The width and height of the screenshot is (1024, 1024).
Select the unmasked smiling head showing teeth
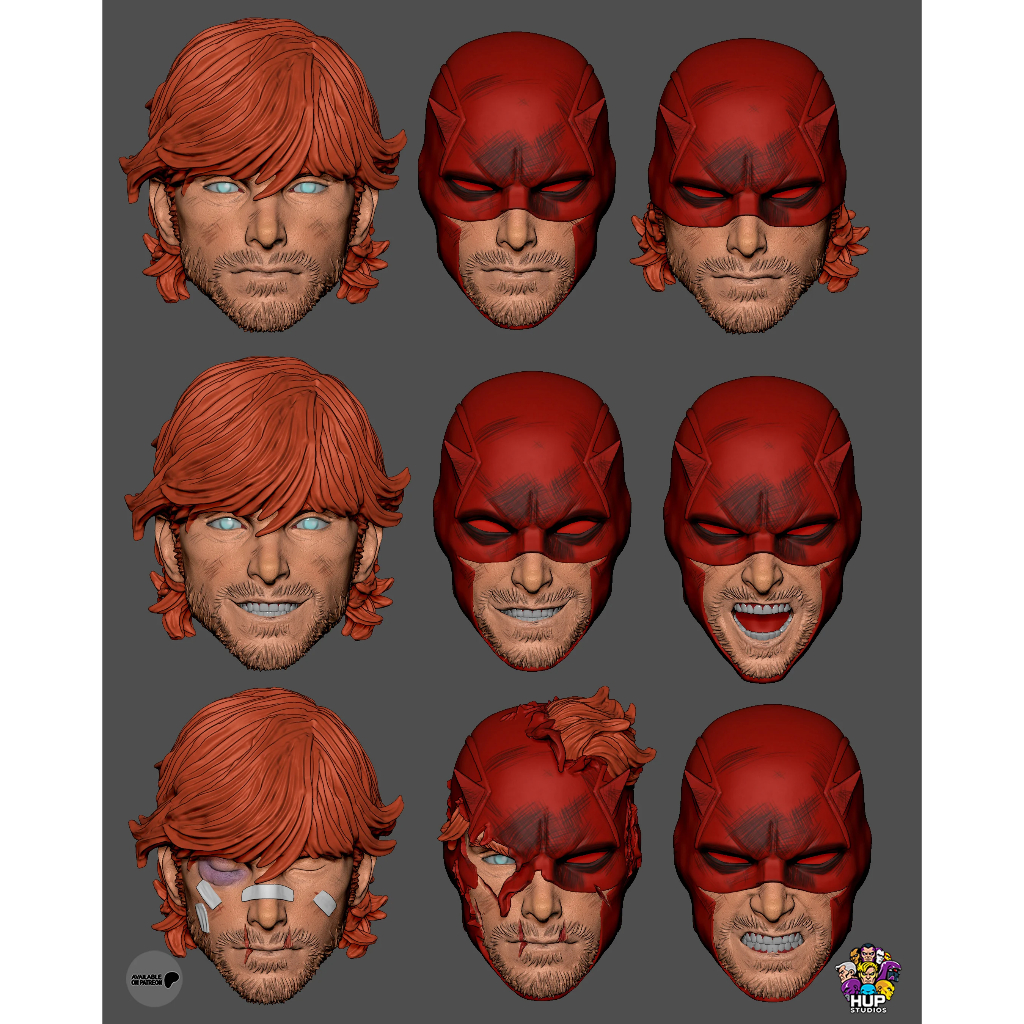[x=267, y=513]
